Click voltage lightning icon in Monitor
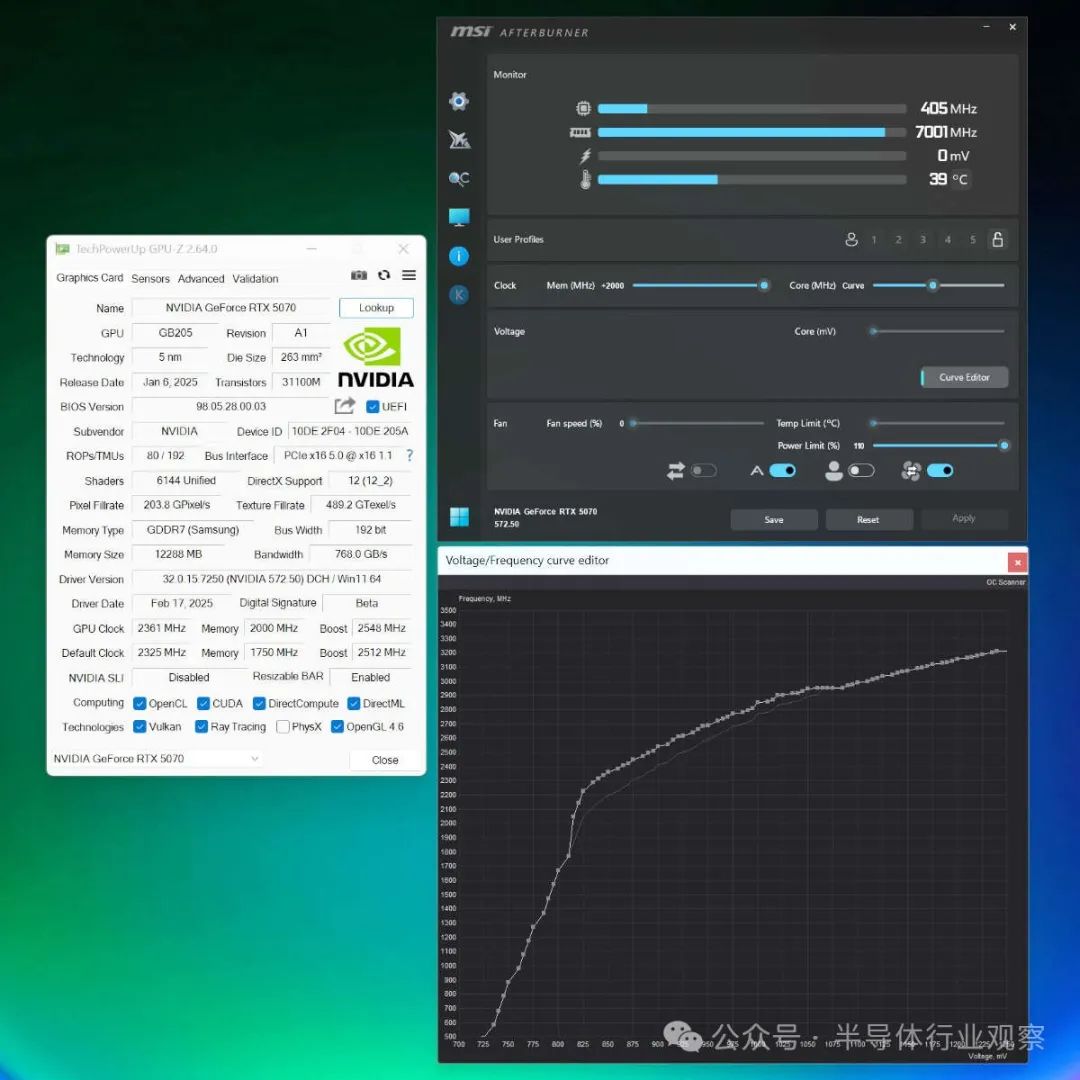1080x1080 pixels. click(x=585, y=156)
